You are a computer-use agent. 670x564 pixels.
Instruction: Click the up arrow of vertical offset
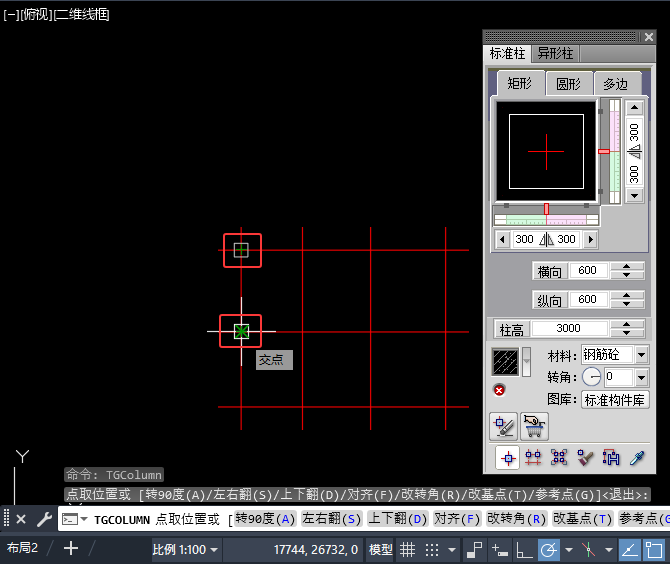click(635, 108)
